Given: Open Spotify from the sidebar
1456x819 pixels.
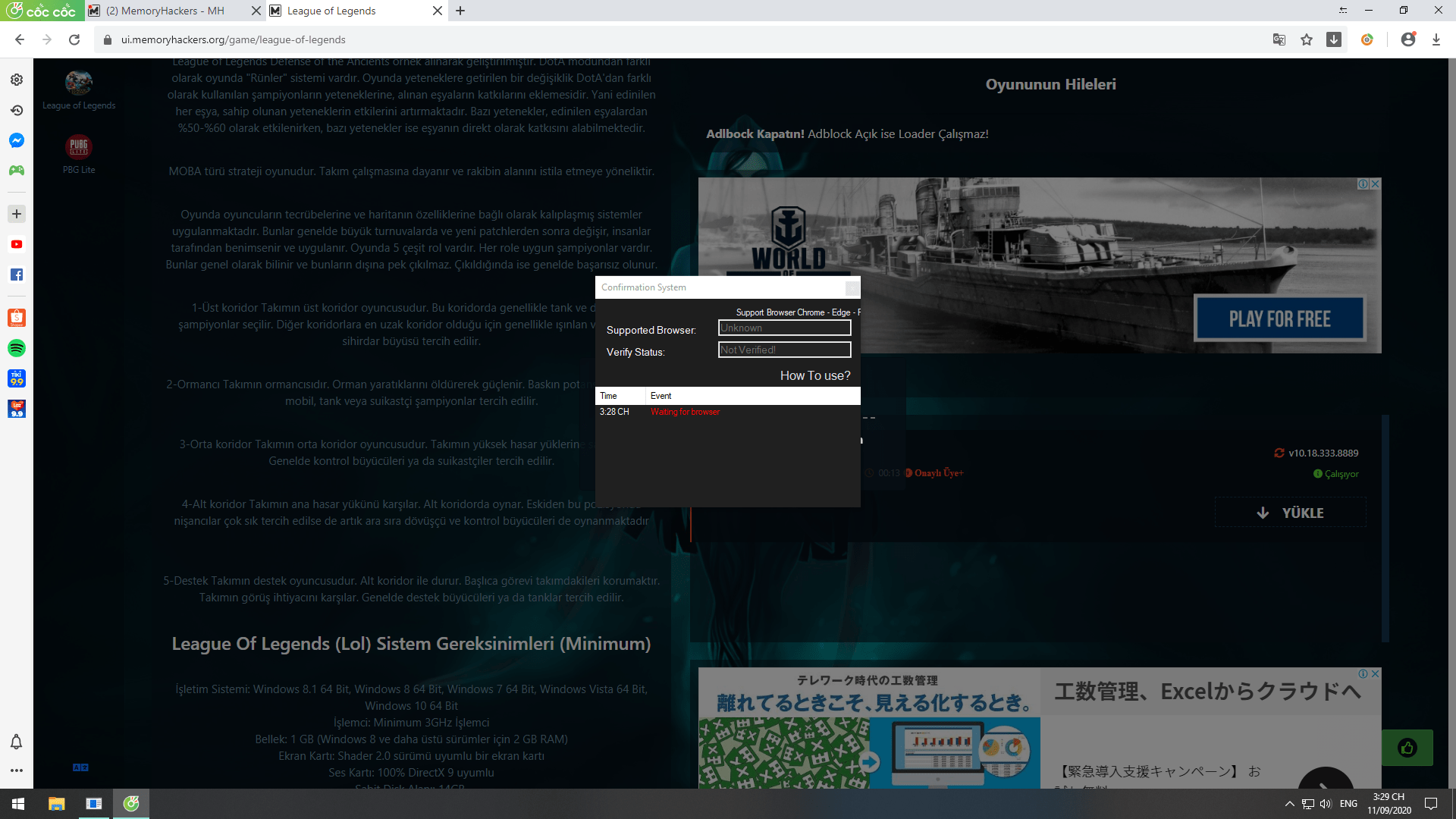Looking at the screenshot, I should (17, 348).
